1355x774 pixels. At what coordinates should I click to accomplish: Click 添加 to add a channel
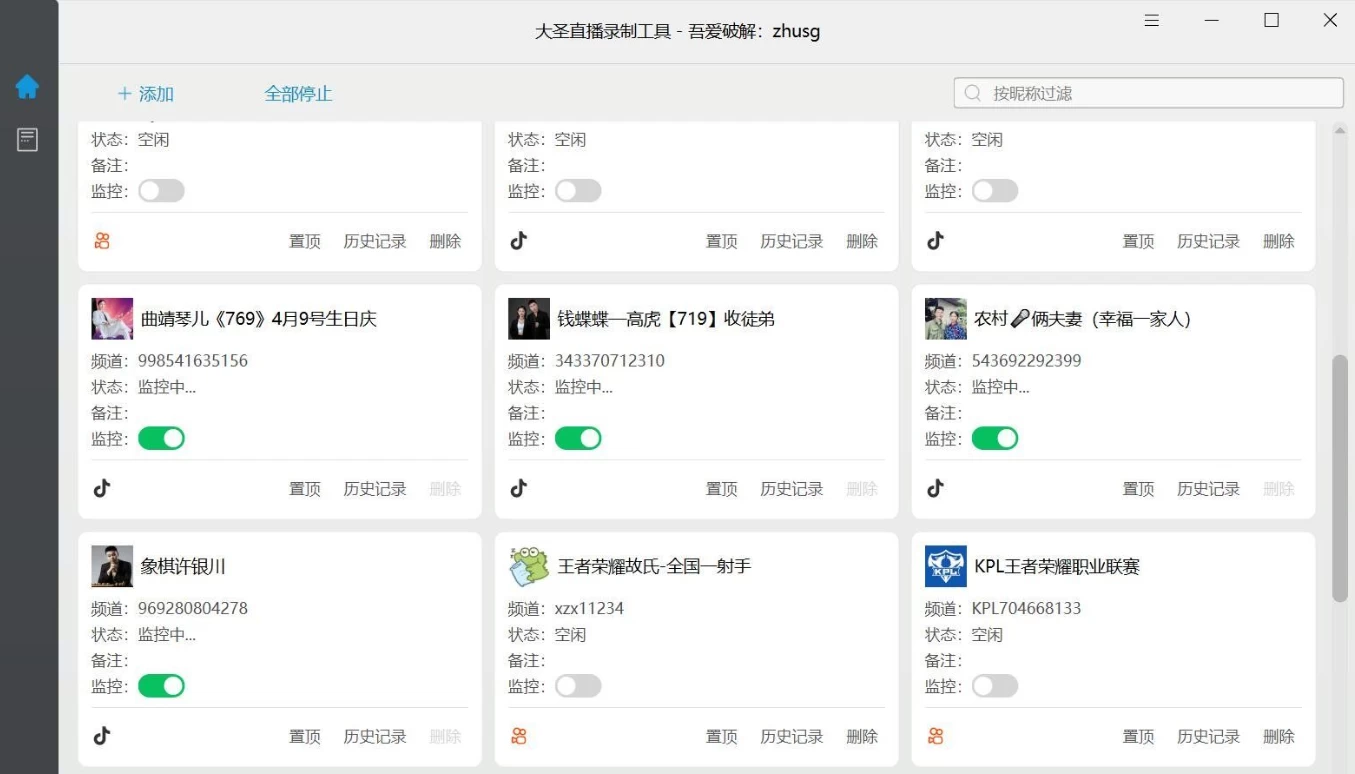pyautogui.click(x=146, y=94)
